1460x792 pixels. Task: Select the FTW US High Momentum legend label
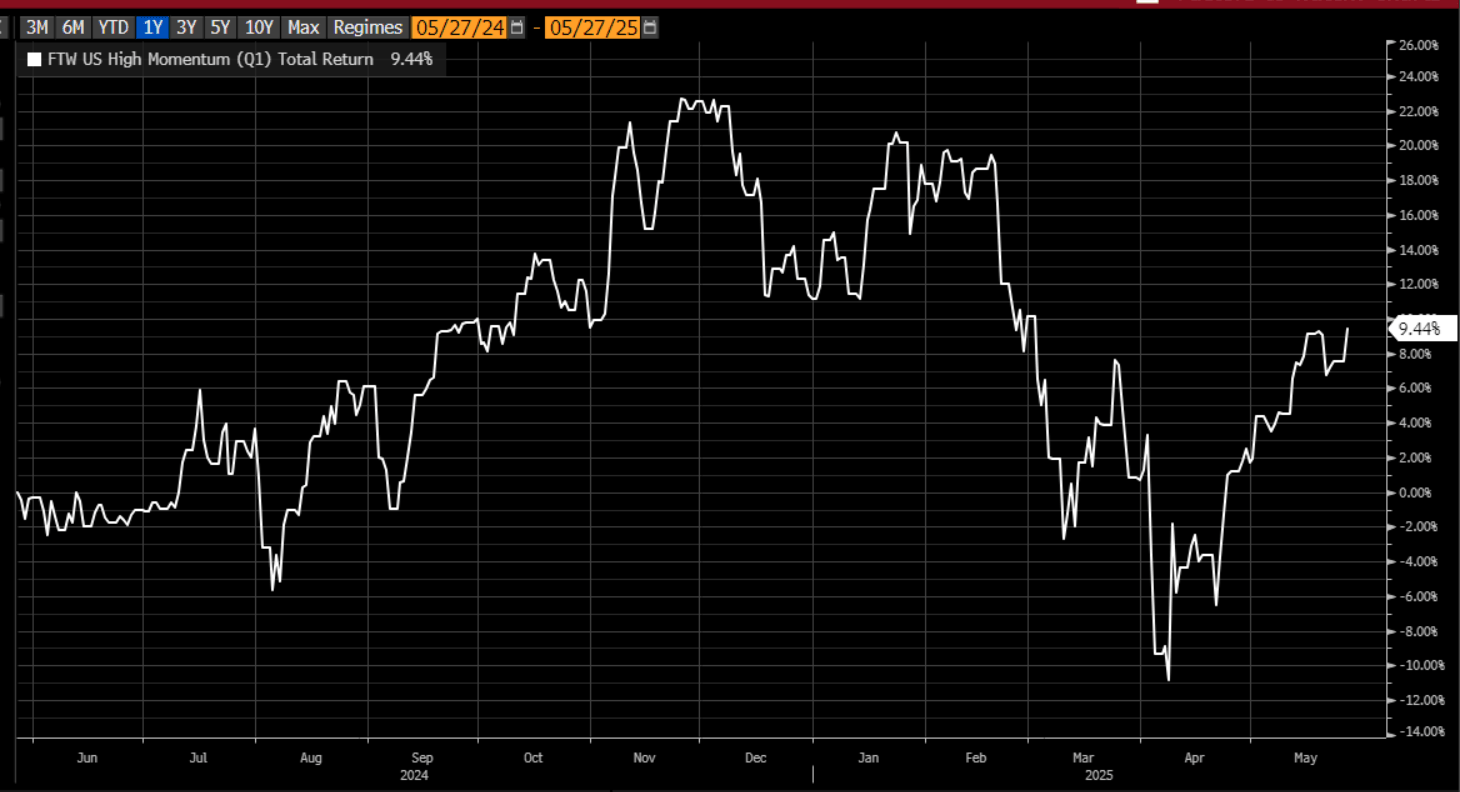[210, 59]
